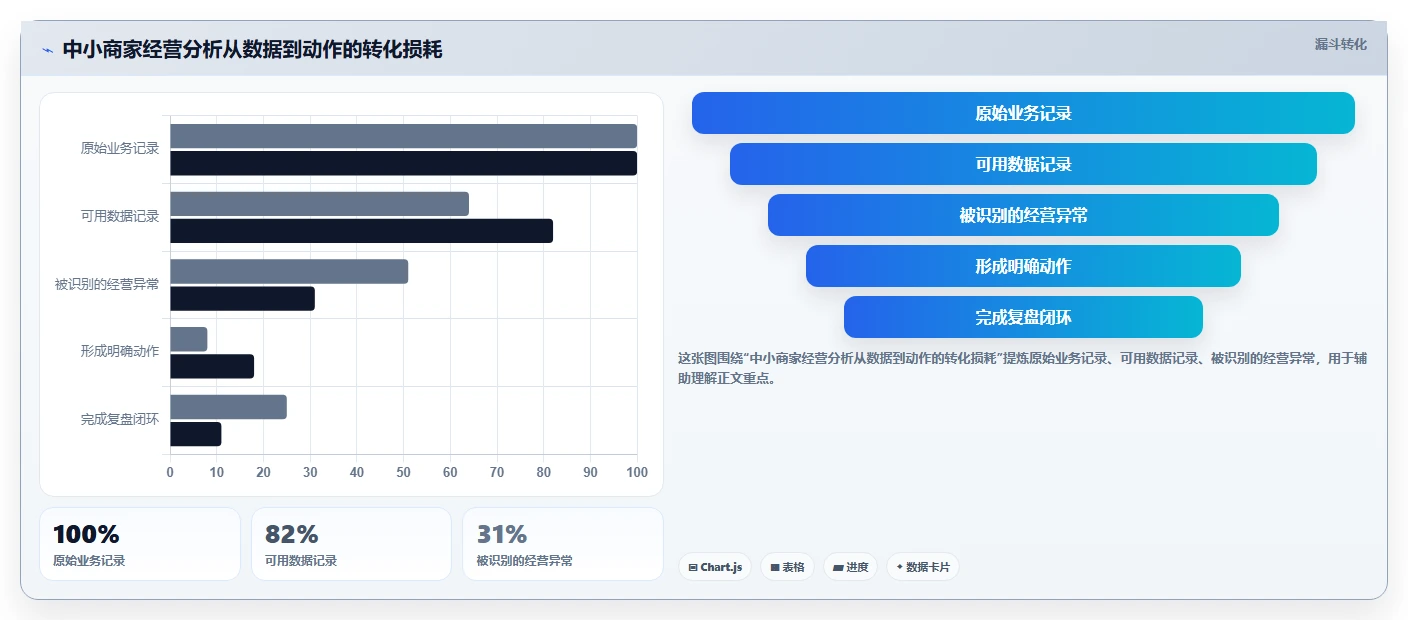
Task: Click the x-axis tick label 10
Action: pos(217,472)
